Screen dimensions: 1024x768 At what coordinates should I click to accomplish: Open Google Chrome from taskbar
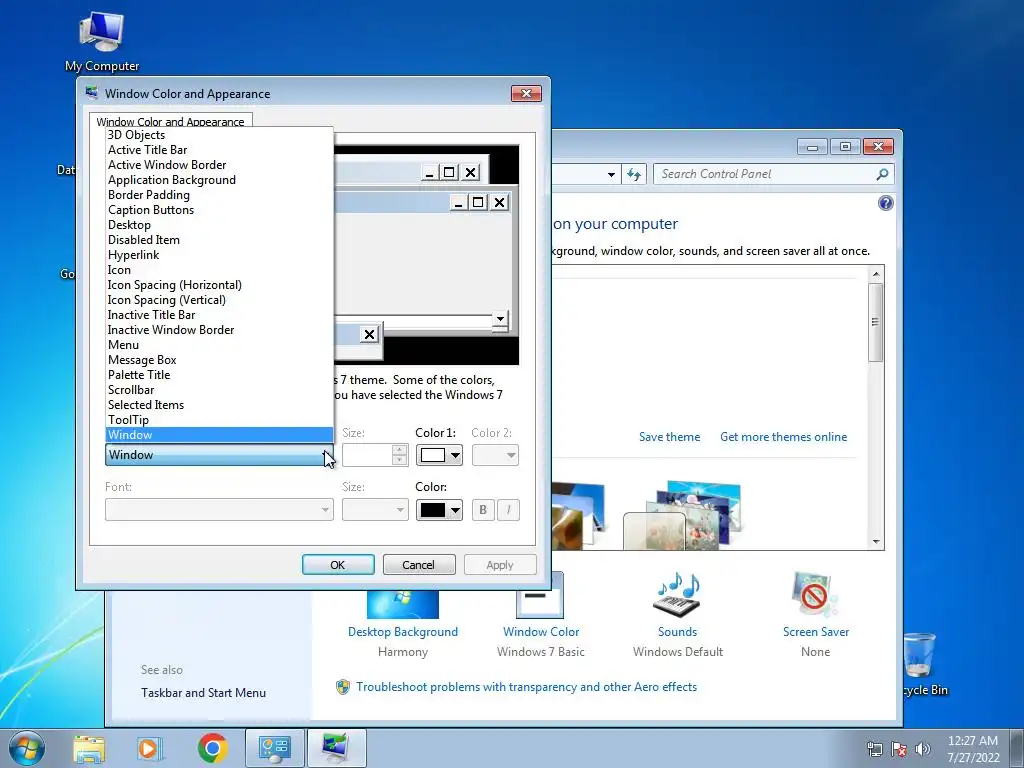212,748
